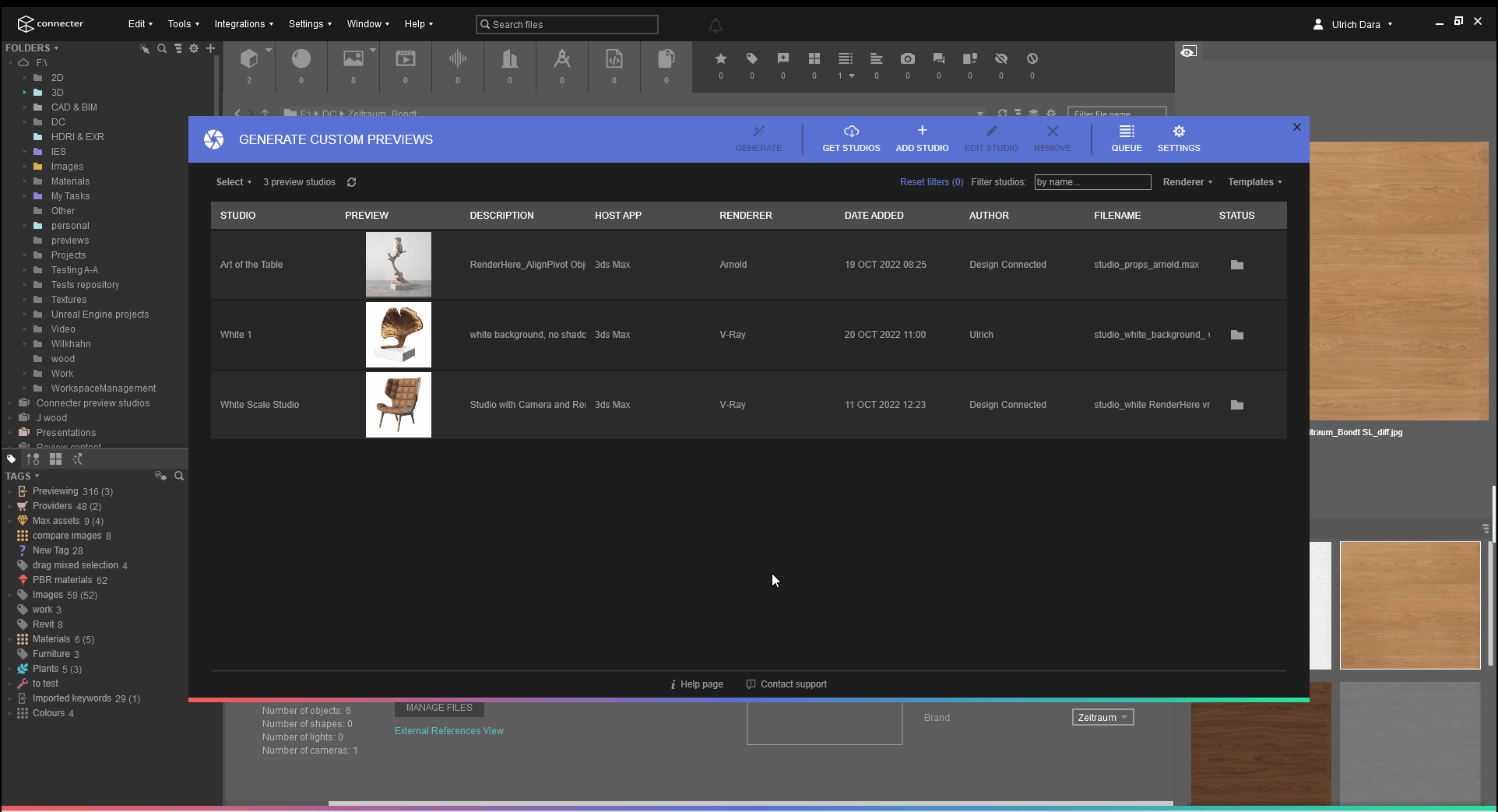Click the External References View link
The image size is (1498, 812).
click(x=448, y=730)
